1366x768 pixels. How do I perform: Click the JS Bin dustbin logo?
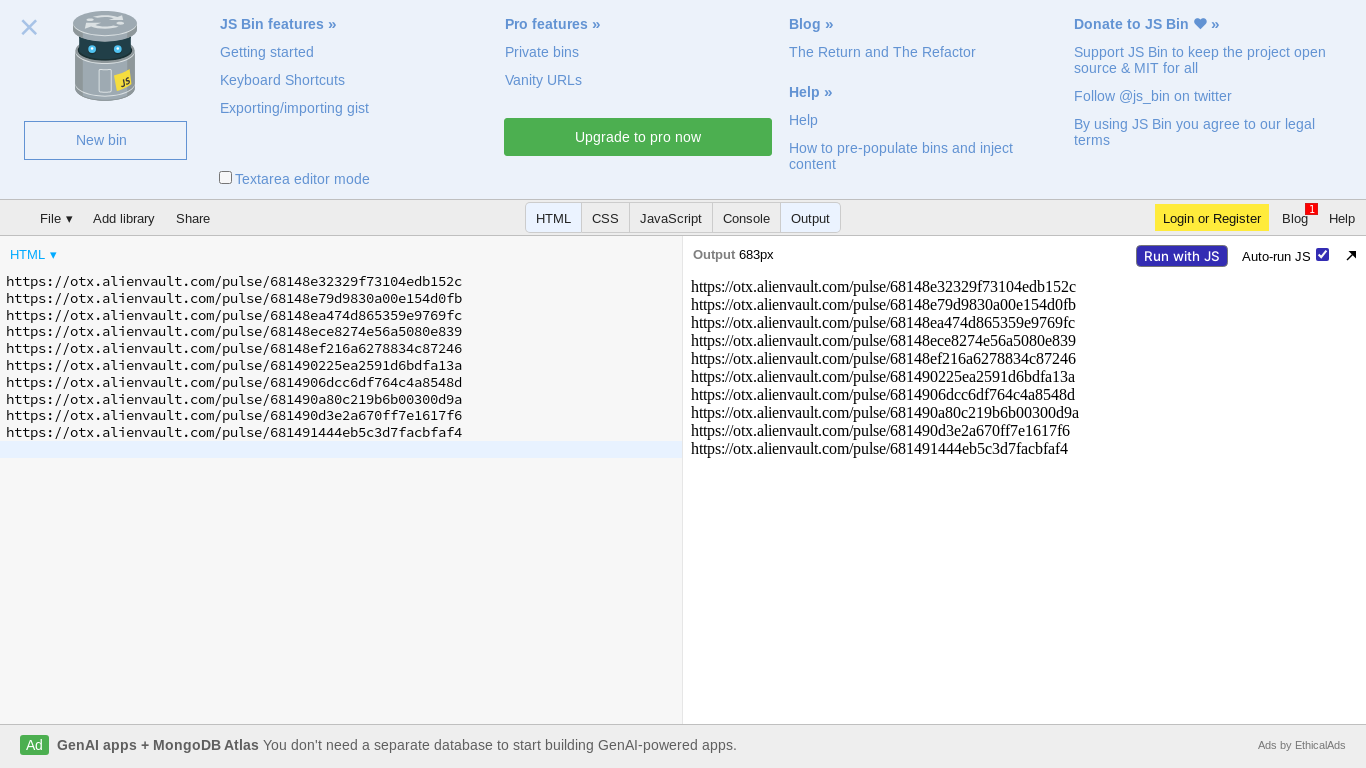click(x=105, y=56)
